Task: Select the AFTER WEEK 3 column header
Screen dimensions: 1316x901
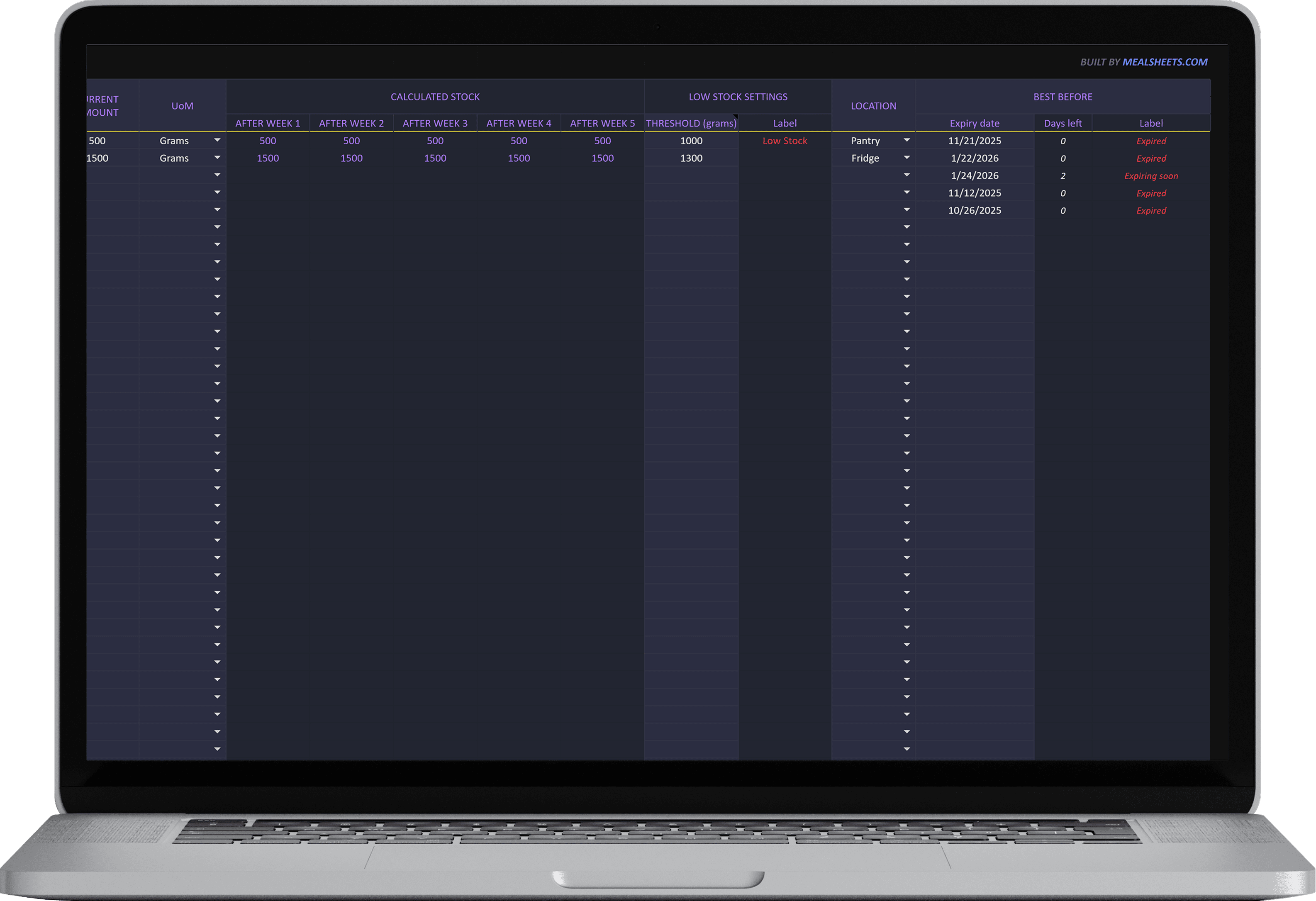Action: [x=435, y=124]
